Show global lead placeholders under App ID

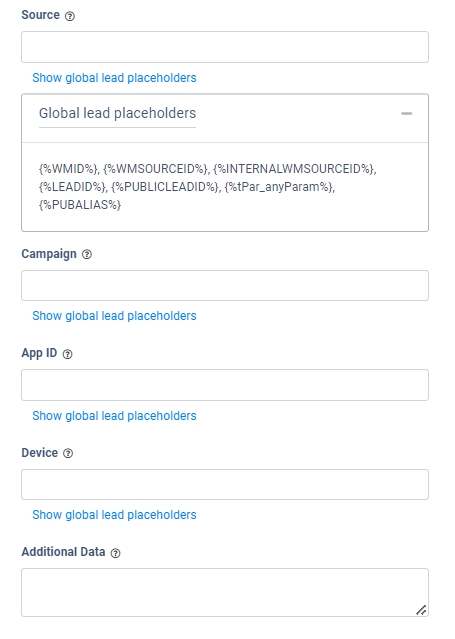click(x=114, y=416)
